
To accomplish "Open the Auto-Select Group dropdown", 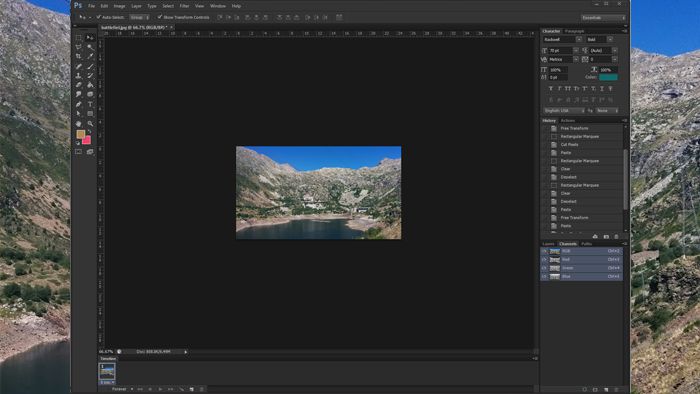I will coord(139,17).
